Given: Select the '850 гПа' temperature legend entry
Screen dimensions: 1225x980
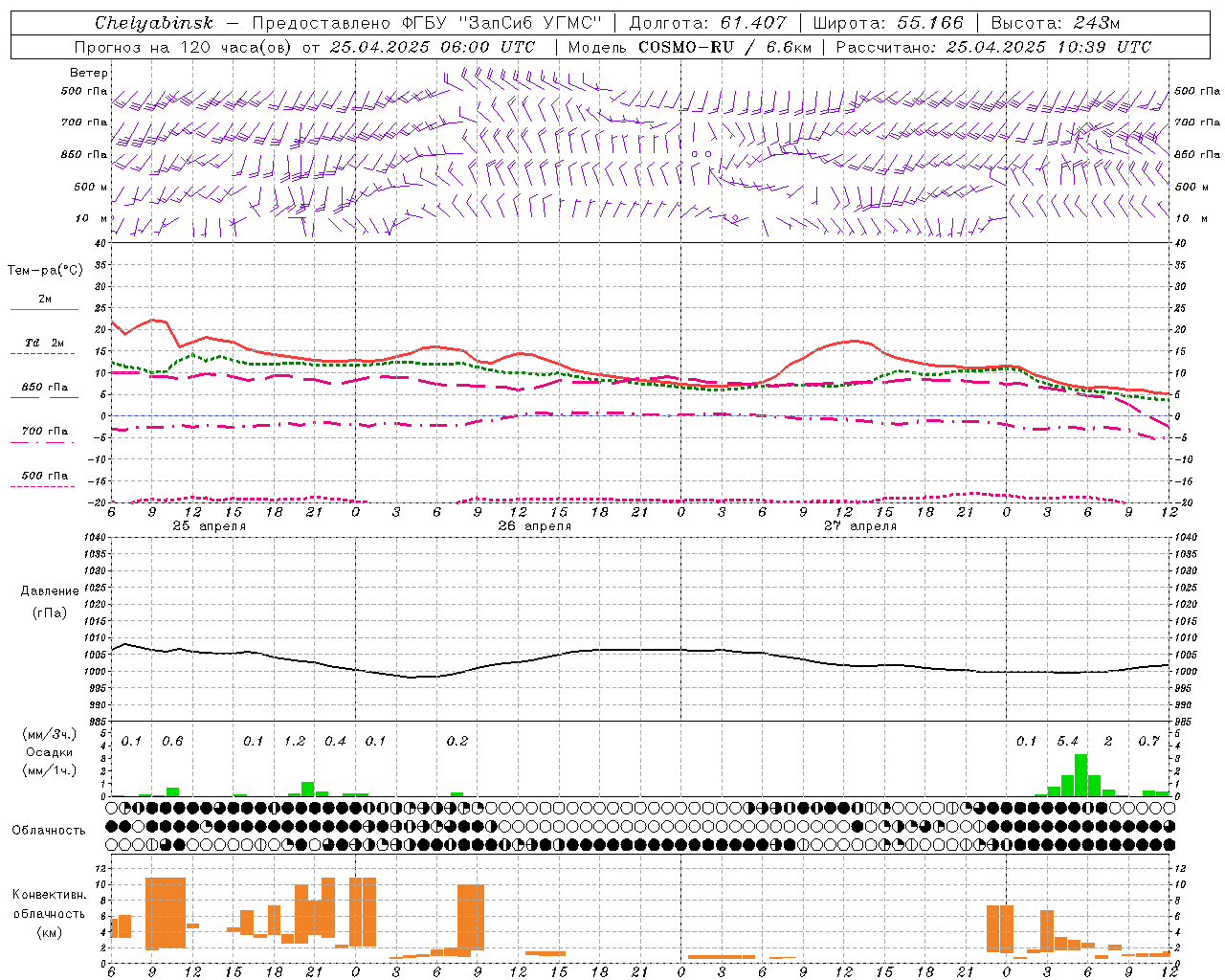Looking at the screenshot, I should tap(44, 390).
